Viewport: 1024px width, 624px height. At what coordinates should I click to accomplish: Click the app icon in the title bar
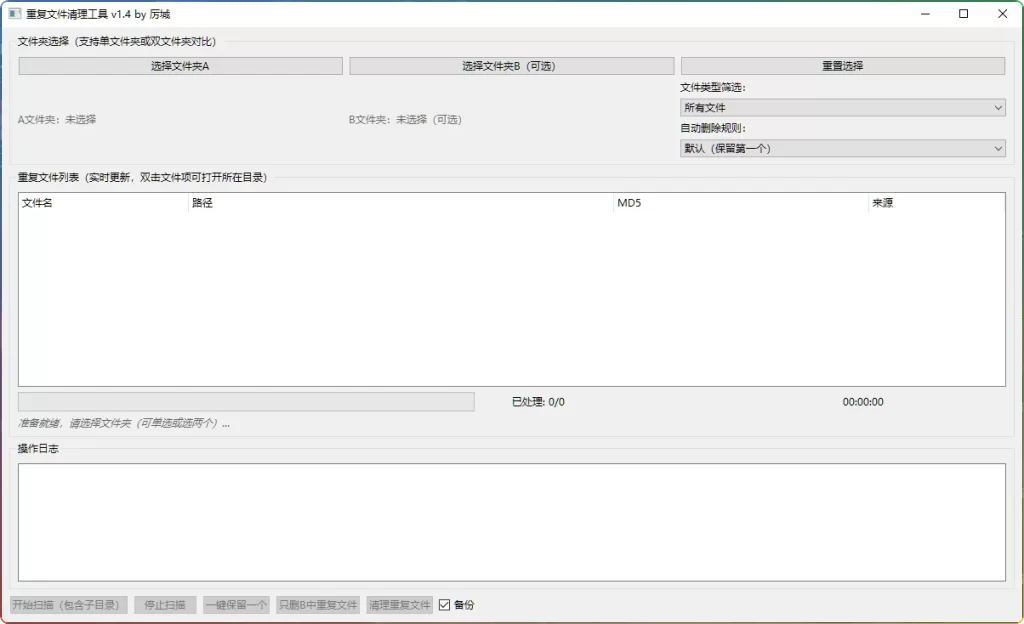click(14, 14)
